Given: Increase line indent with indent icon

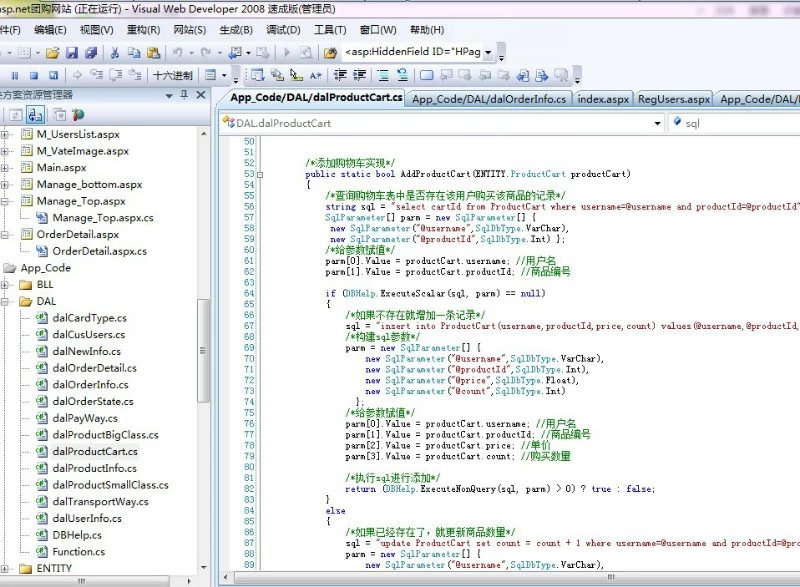Looking at the screenshot, I should (x=360, y=75).
